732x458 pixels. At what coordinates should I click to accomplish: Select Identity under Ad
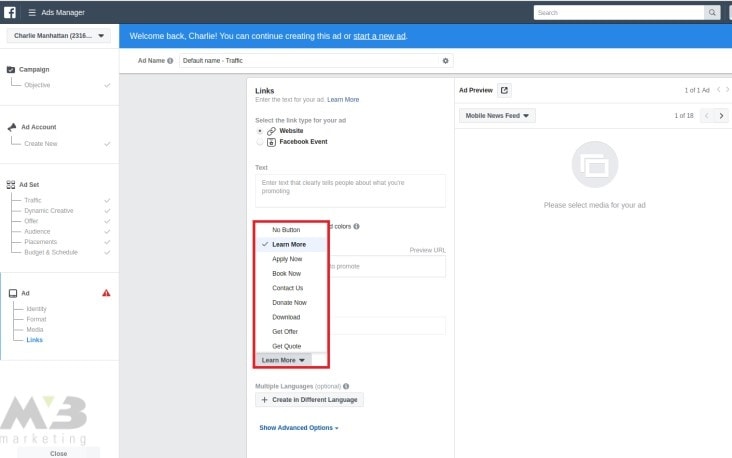click(x=36, y=309)
